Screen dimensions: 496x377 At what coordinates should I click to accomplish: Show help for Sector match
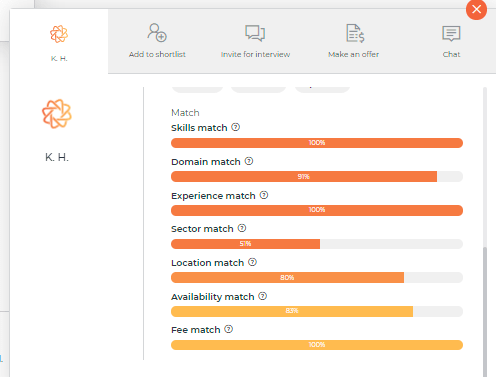point(242,228)
